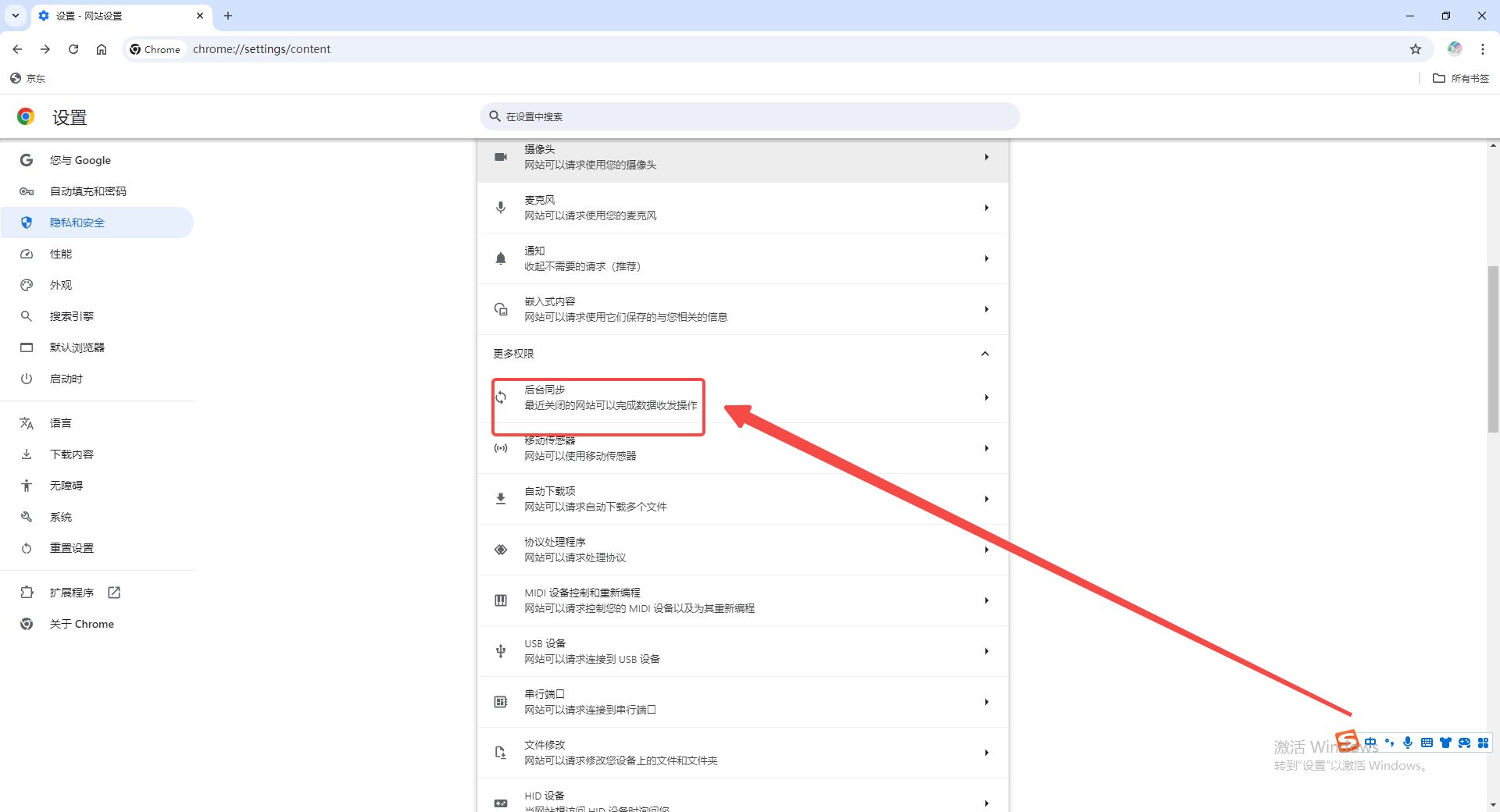The height and width of the screenshot is (812, 1500).
Task: Go to the home page icon
Action: (102, 49)
